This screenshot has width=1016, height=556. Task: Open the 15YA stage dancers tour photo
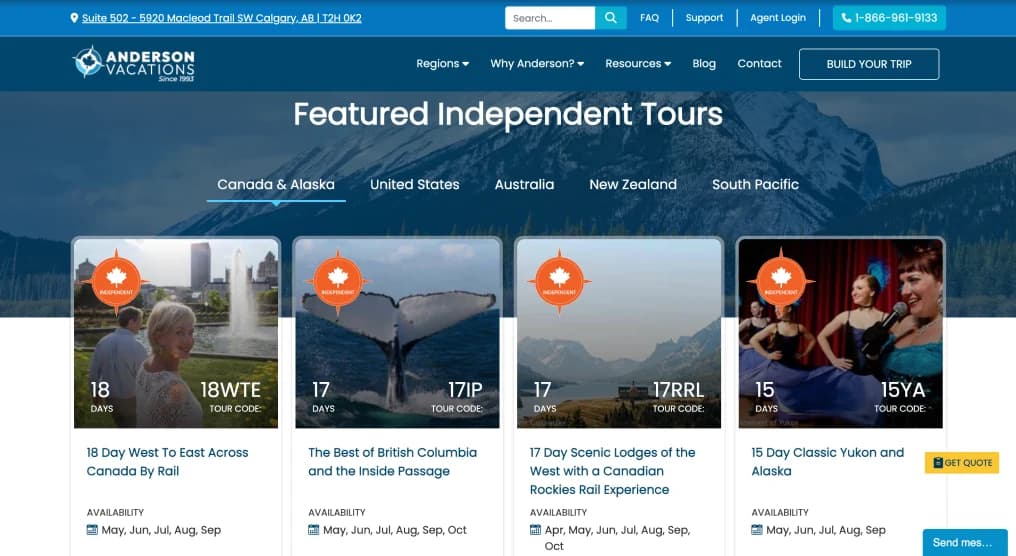point(840,333)
